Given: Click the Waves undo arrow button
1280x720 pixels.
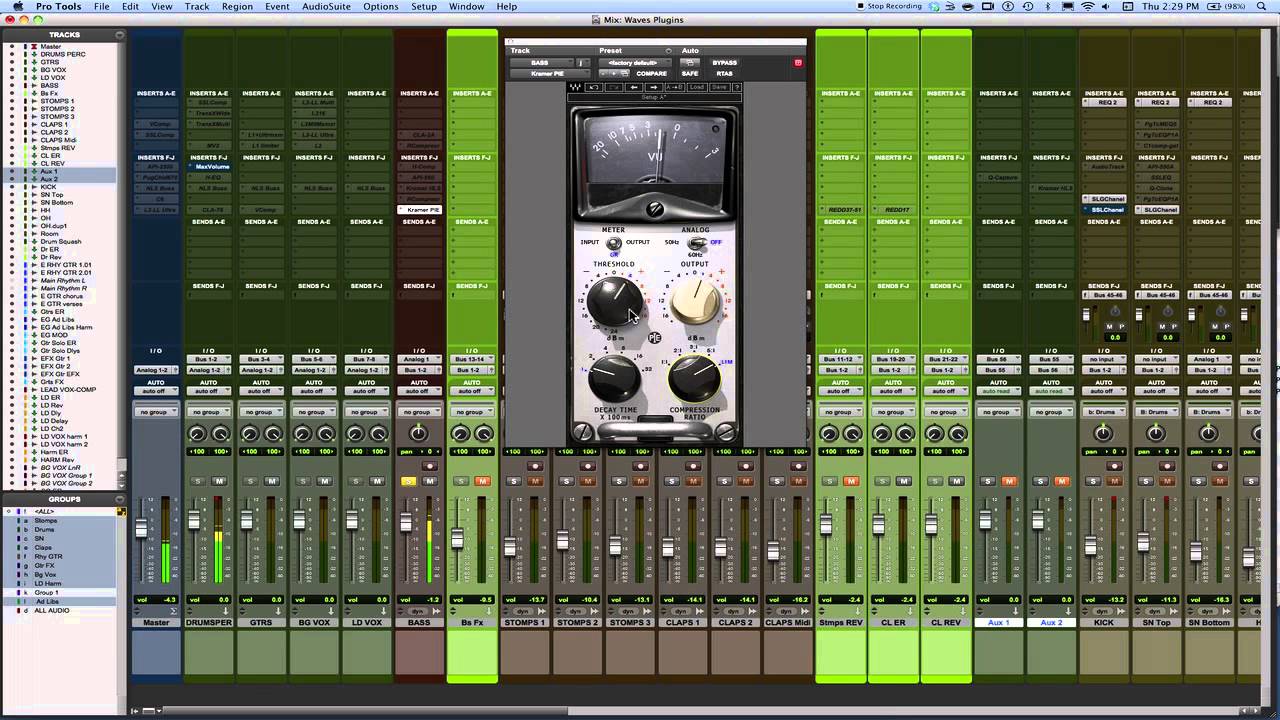Looking at the screenshot, I should coord(593,87).
